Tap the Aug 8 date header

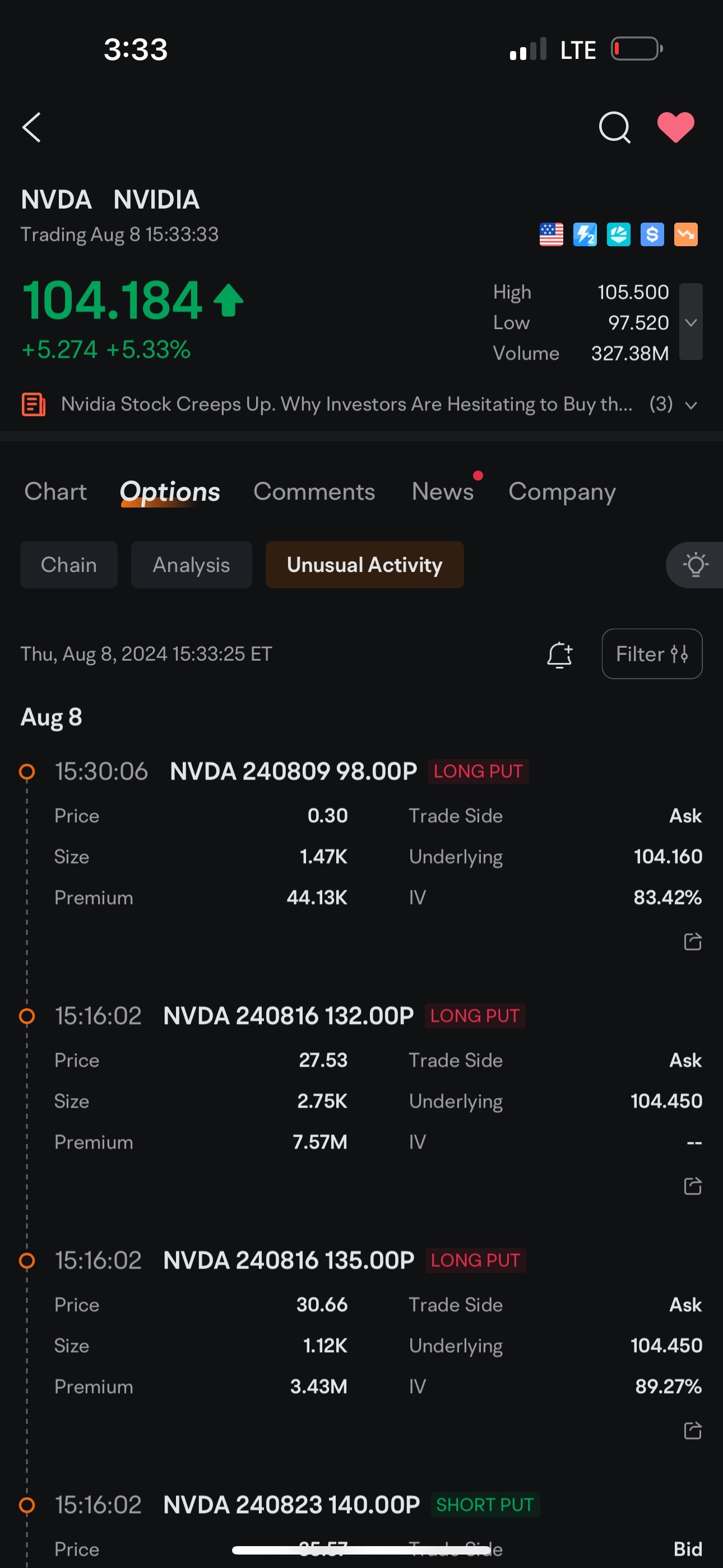pyautogui.click(x=51, y=717)
